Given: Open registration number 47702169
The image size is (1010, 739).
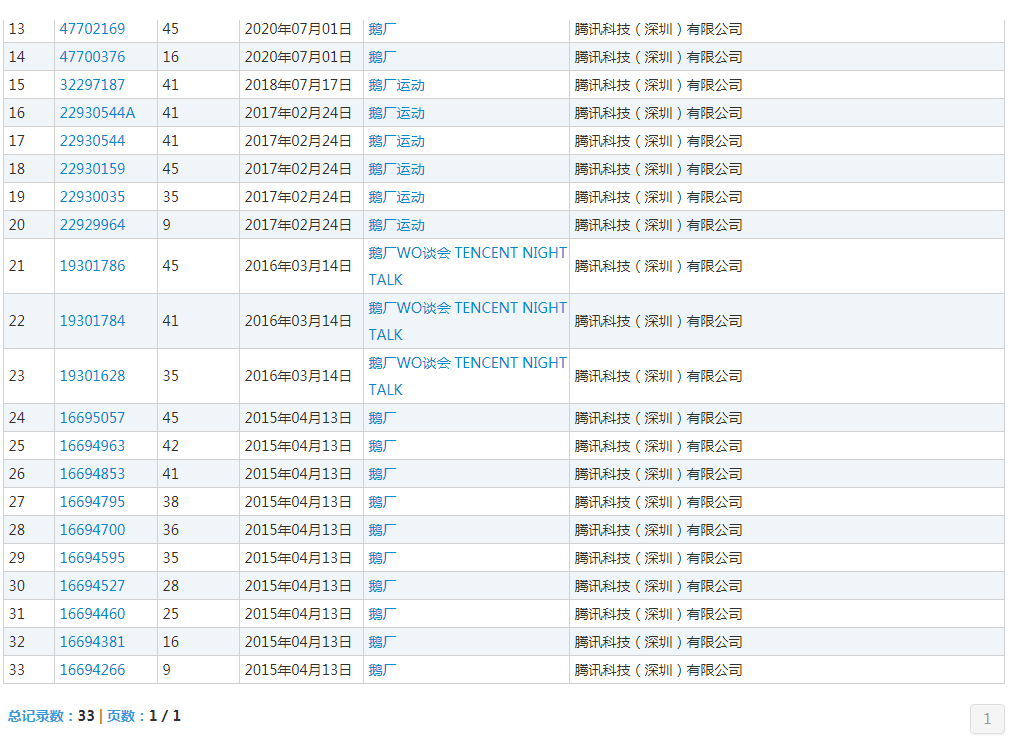Looking at the screenshot, I should click(92, 29).
